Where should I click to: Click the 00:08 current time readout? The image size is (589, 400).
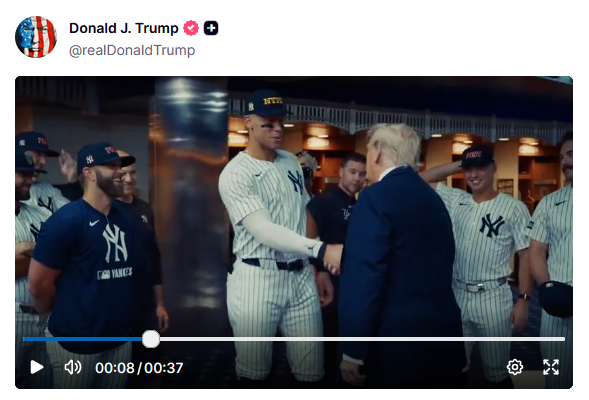pos(115,368)
